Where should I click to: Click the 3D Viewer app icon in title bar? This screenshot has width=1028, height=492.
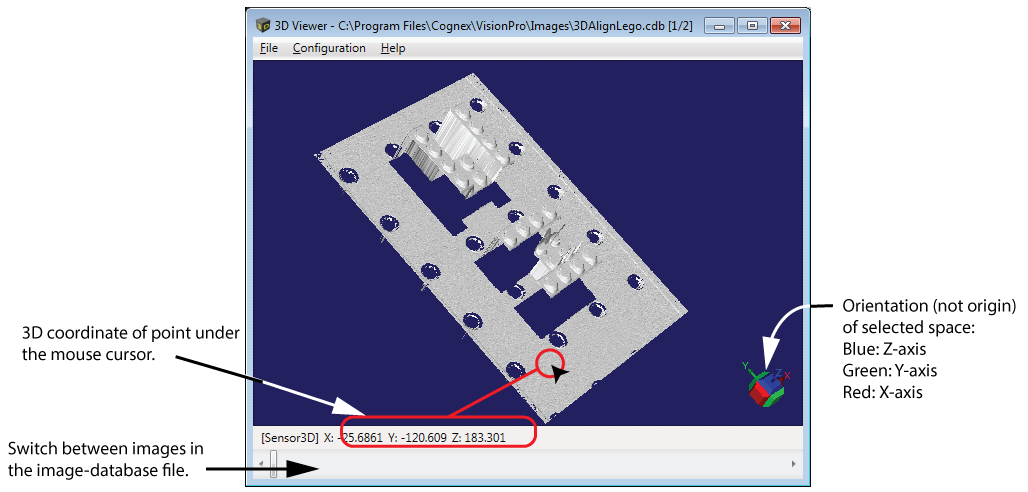(262, 26)
